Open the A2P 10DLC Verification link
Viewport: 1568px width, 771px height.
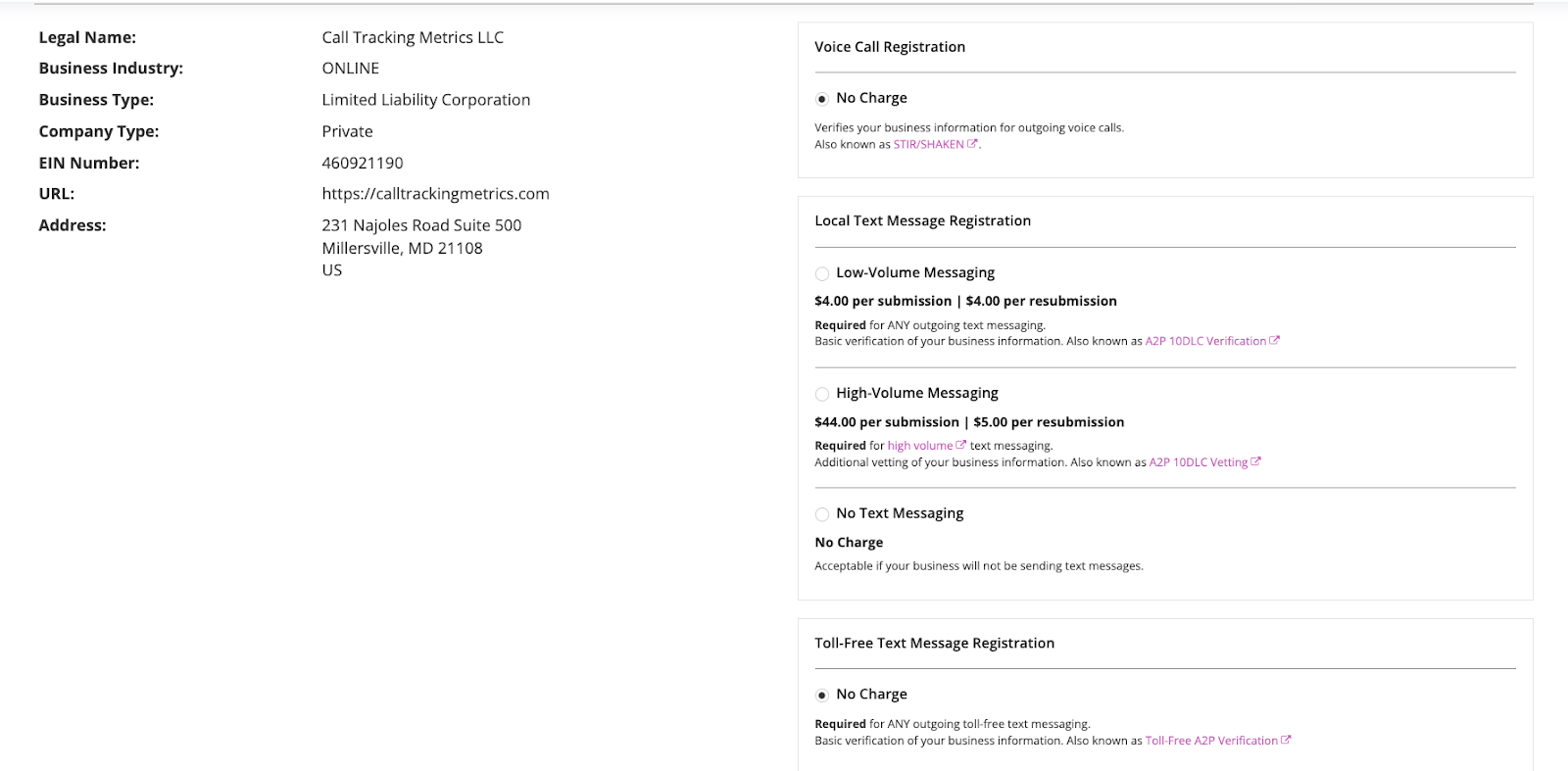click(1205, 341)
